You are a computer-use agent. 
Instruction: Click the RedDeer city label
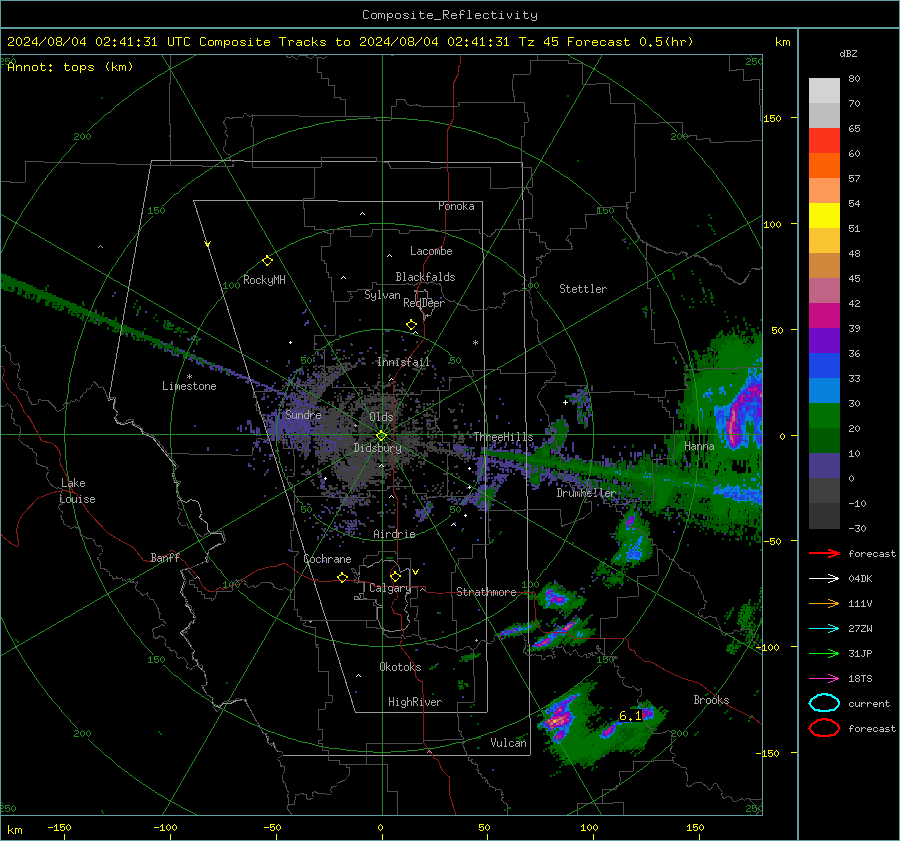(x=424, y=303)
